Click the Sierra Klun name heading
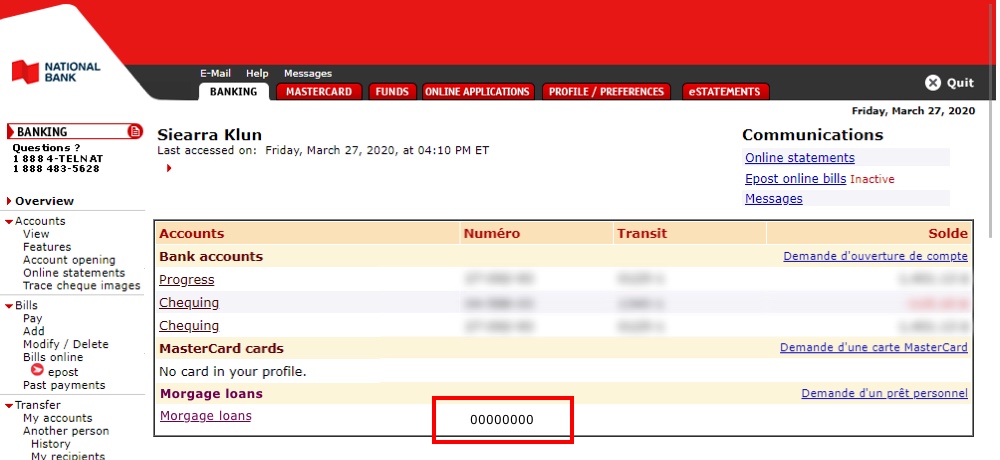 pos(210,135)
